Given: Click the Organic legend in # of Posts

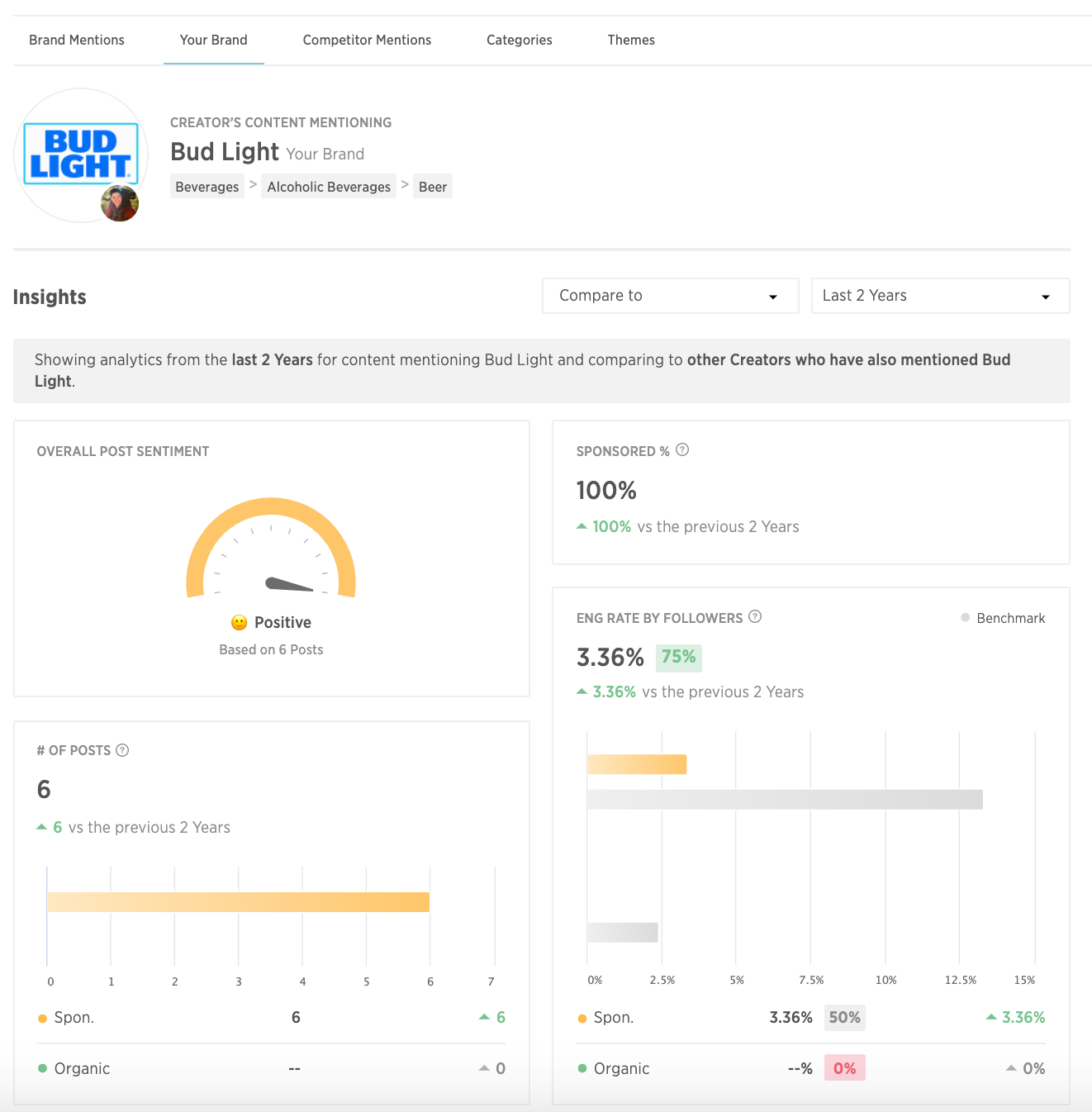Looking at the screenshot, I should pos(74,1068).
